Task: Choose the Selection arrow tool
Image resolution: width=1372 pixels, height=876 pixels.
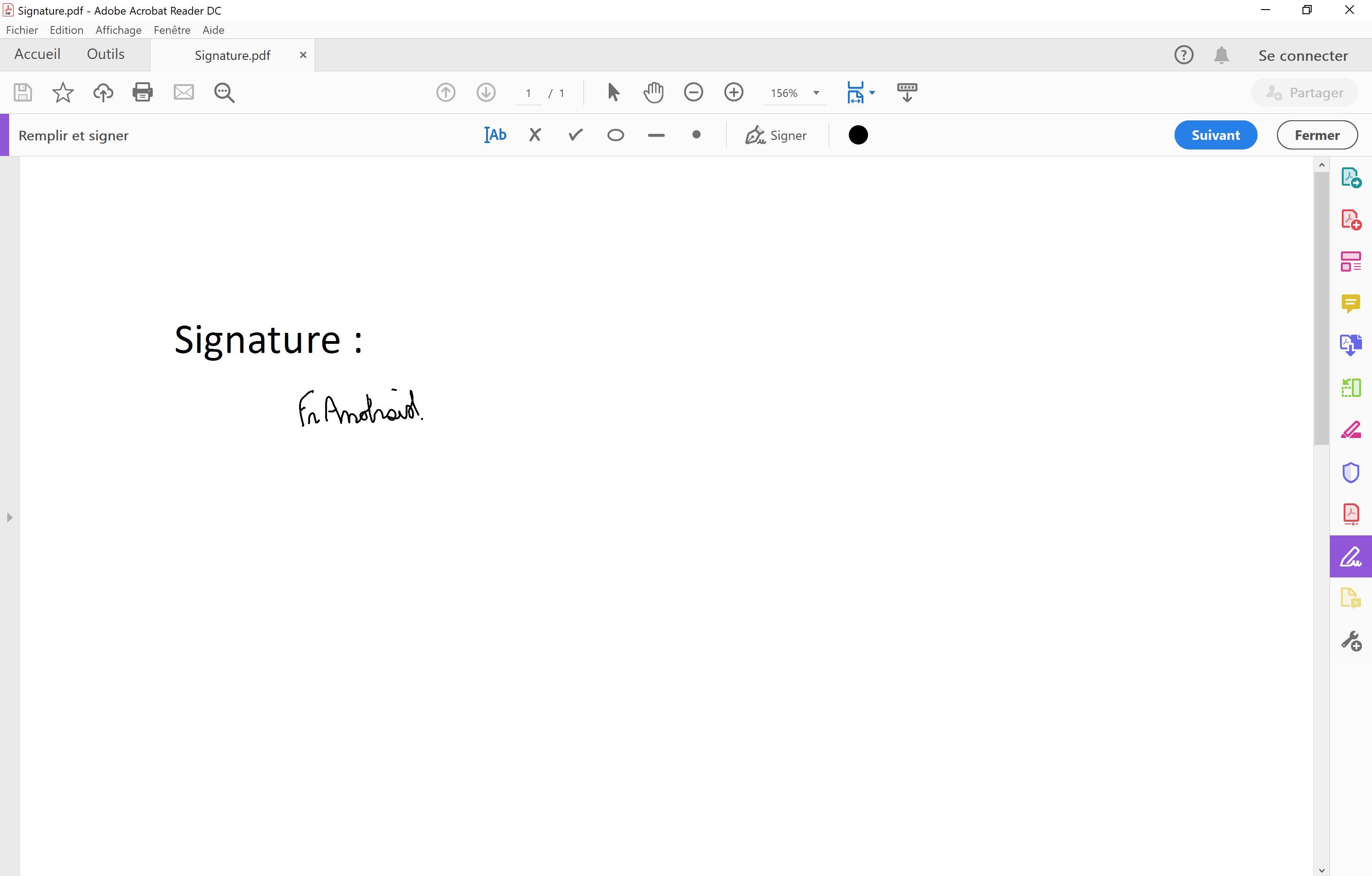Action: [x=613, y=92]
